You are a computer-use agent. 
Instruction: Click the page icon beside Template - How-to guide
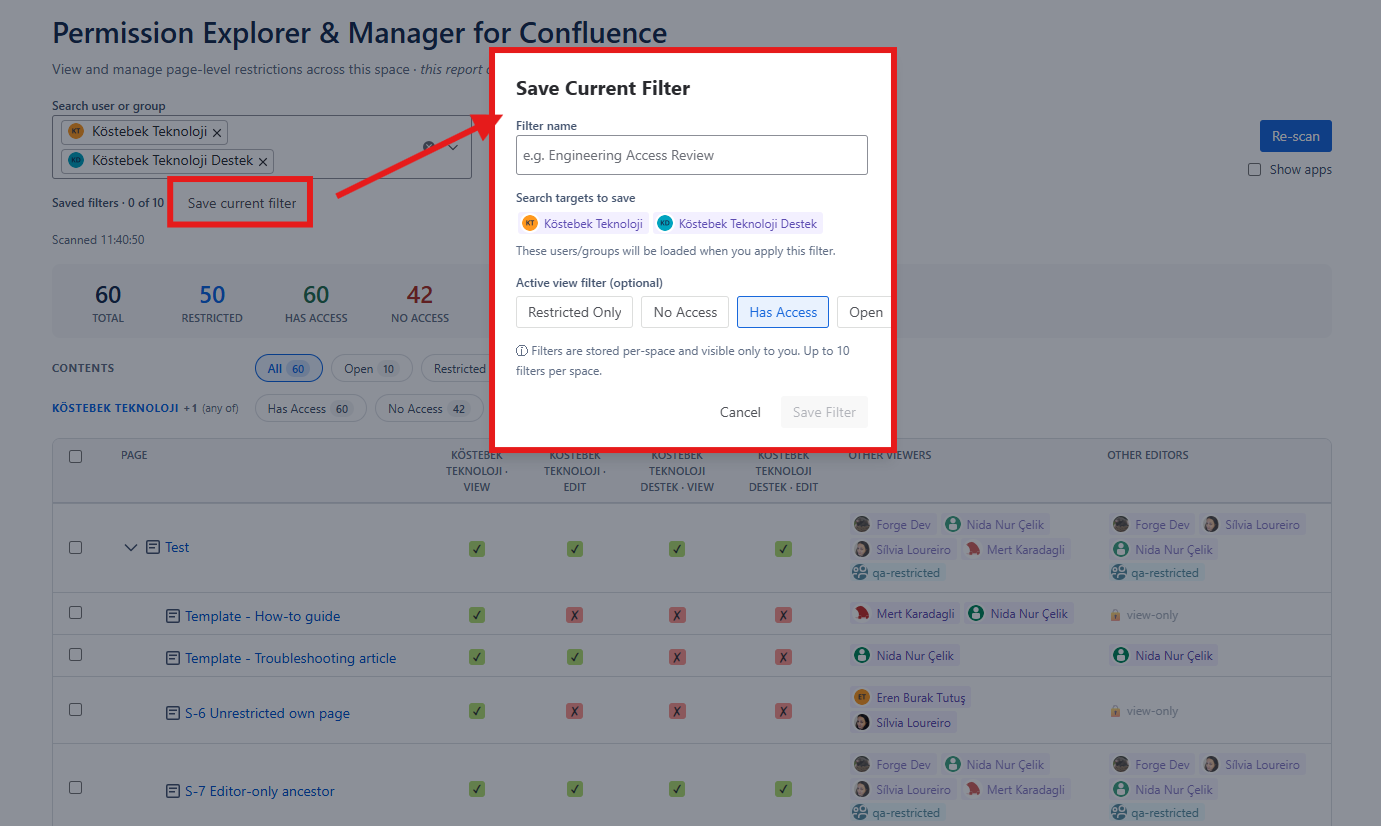point(173,616)
